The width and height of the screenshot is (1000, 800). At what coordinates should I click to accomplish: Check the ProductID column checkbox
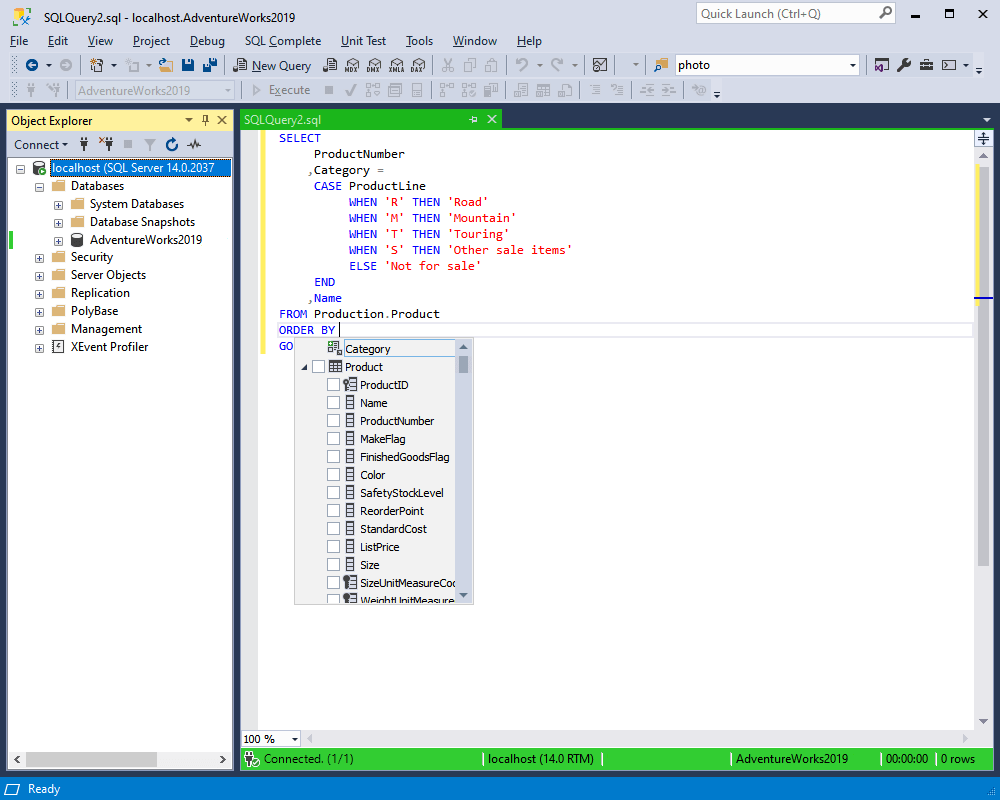333,385
